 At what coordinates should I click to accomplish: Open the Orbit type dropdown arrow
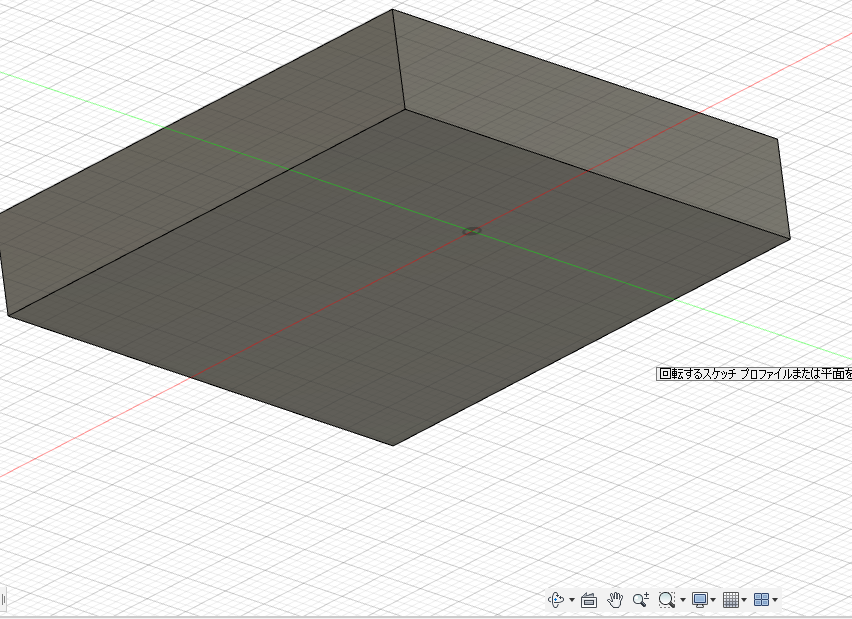[572, 601]
